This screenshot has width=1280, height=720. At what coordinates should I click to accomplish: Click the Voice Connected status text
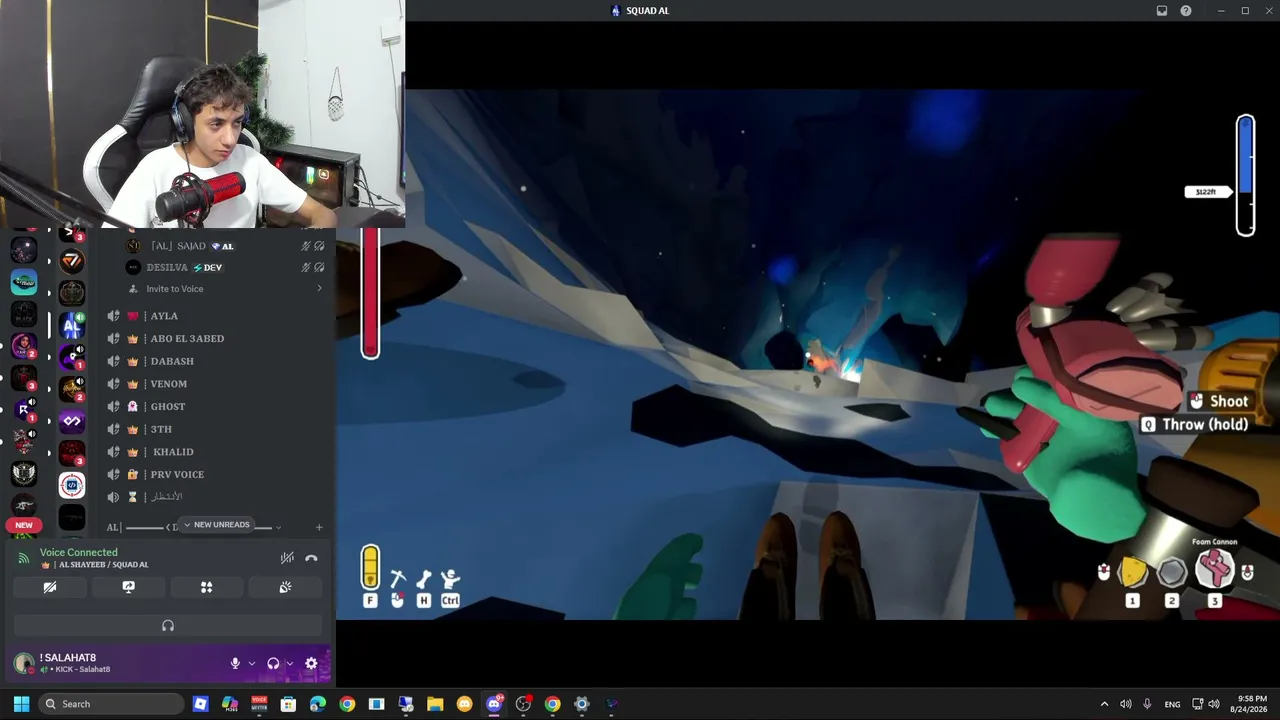click(x=78, y=552)
